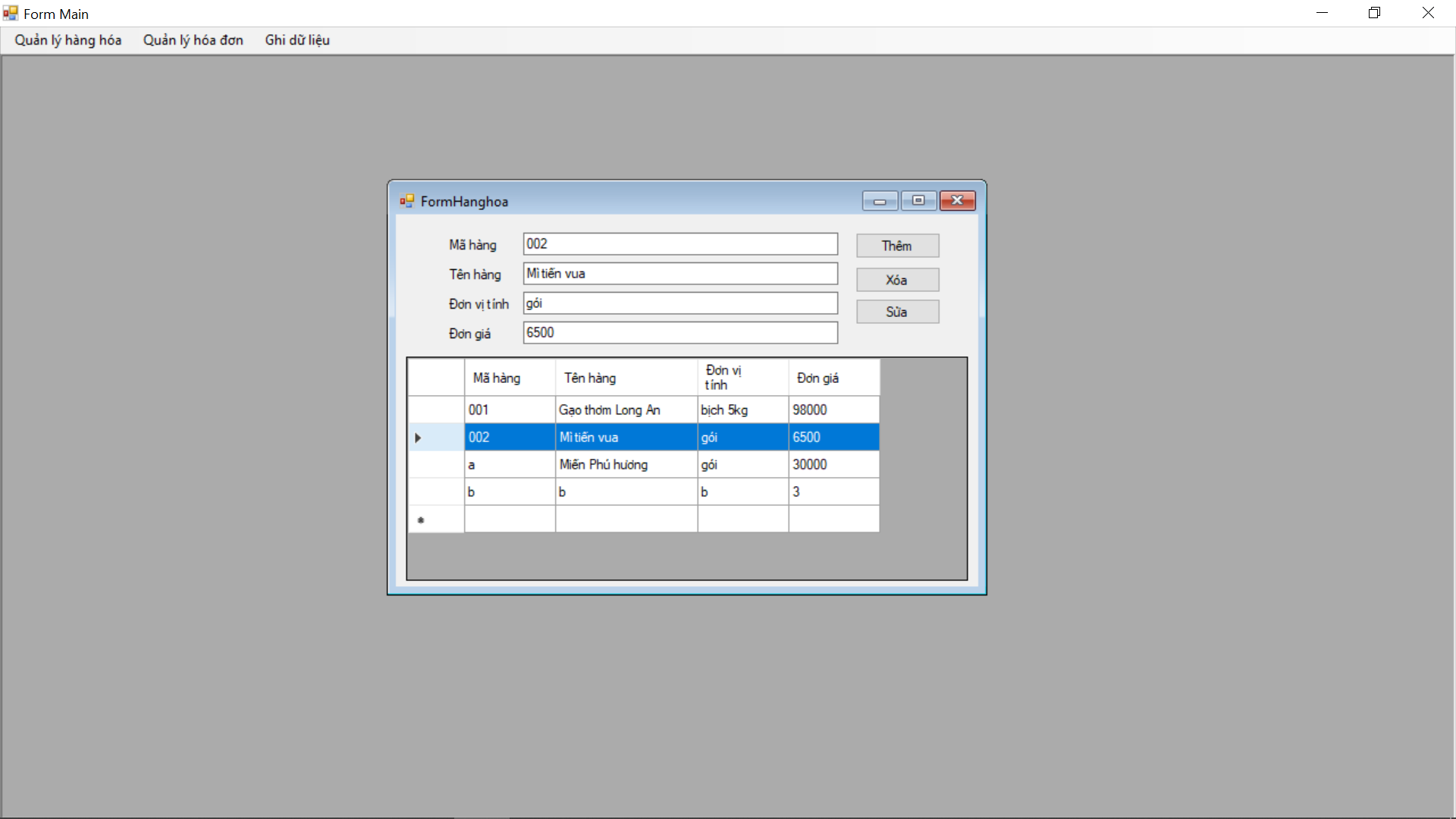The width and height of the screenshot is (1456, 819).
Task: Focus the Đơn giá input field
Action: [x=680, y=333]
